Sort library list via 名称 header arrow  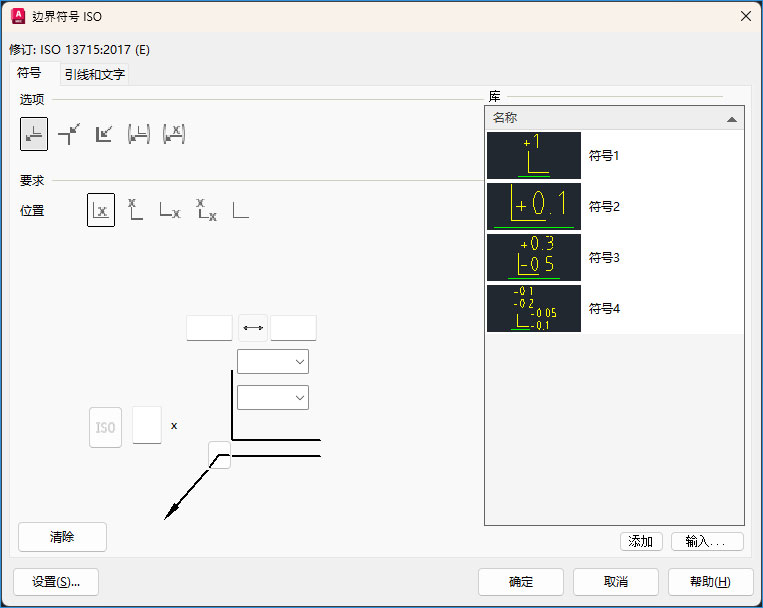pos(732,119)
